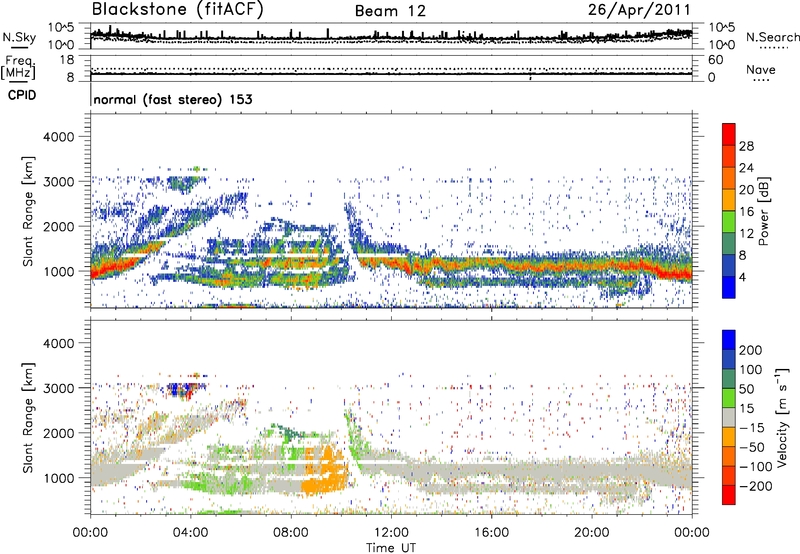Select the "normal (fast stereo) 153" text
Screen dimensions: 800x554
pos(173,99)
